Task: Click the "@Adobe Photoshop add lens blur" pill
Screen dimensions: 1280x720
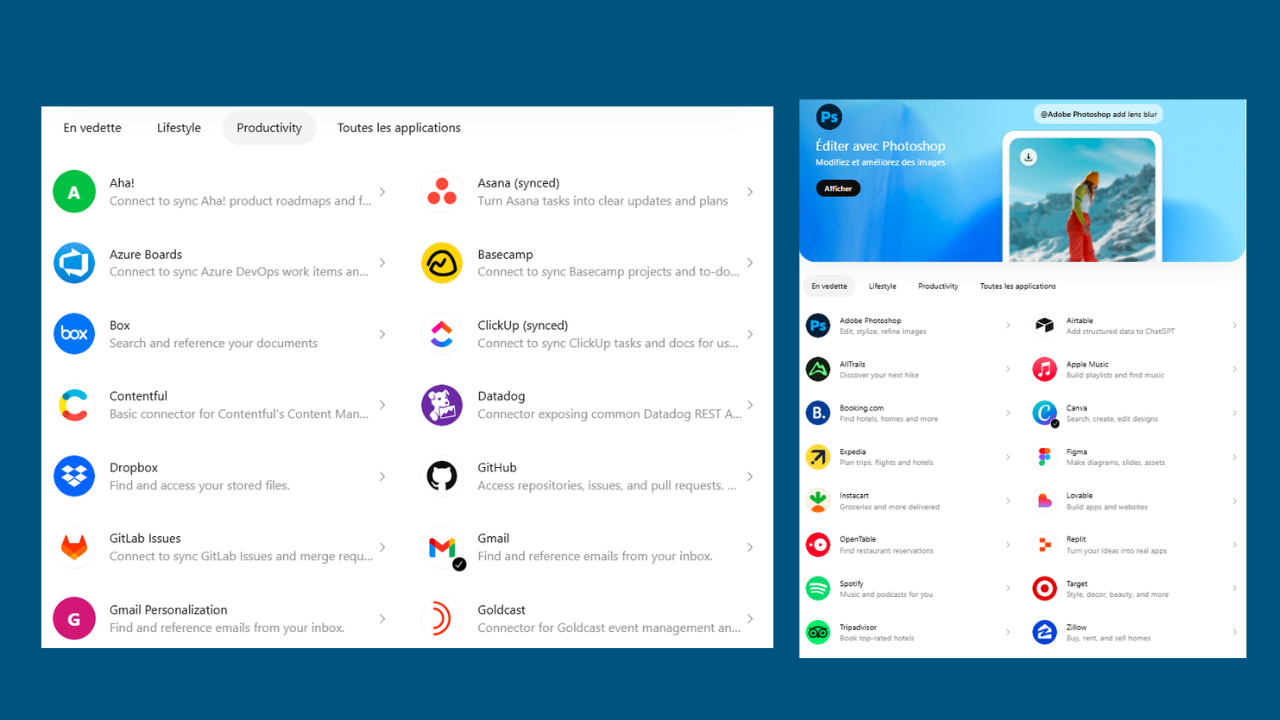Action: (x=1098, y=114)
